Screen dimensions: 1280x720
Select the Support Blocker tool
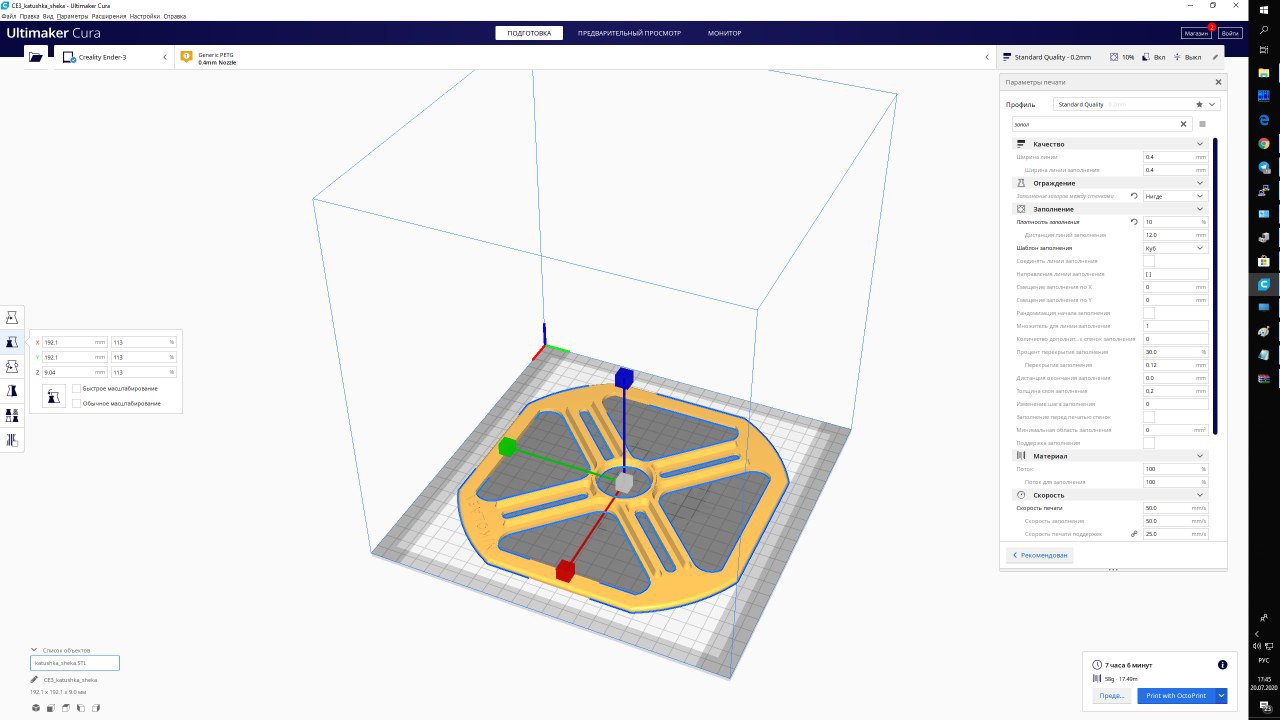(12, 439)
